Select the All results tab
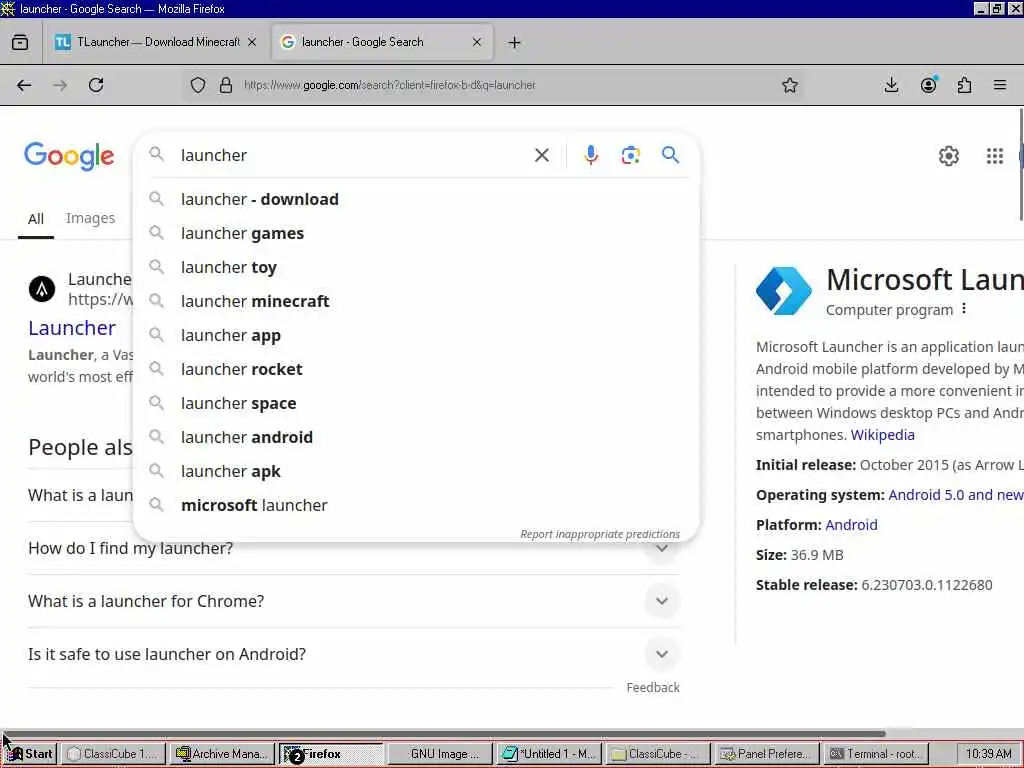 [x=36, y=219]
